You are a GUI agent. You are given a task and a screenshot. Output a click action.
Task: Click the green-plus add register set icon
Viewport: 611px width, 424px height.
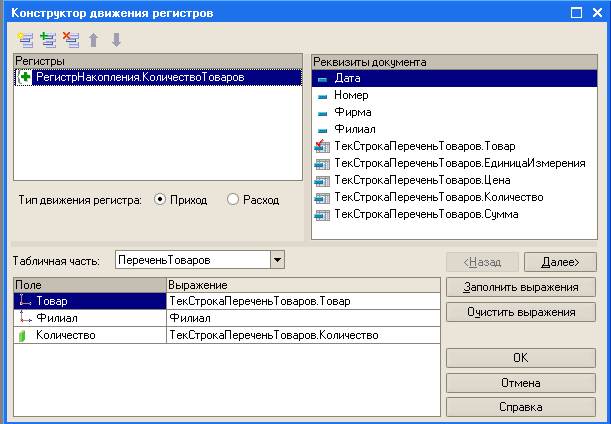(x=47, y=39)
